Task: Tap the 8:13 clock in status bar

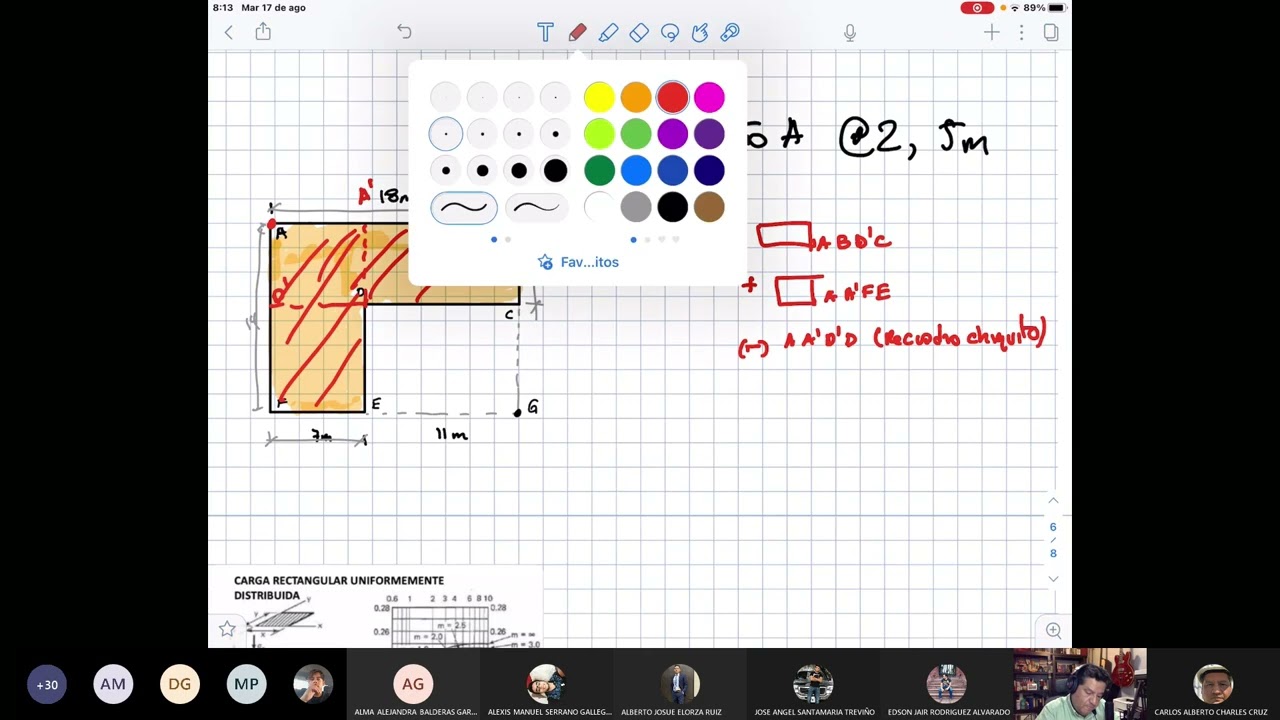Action: click(223, 8)
